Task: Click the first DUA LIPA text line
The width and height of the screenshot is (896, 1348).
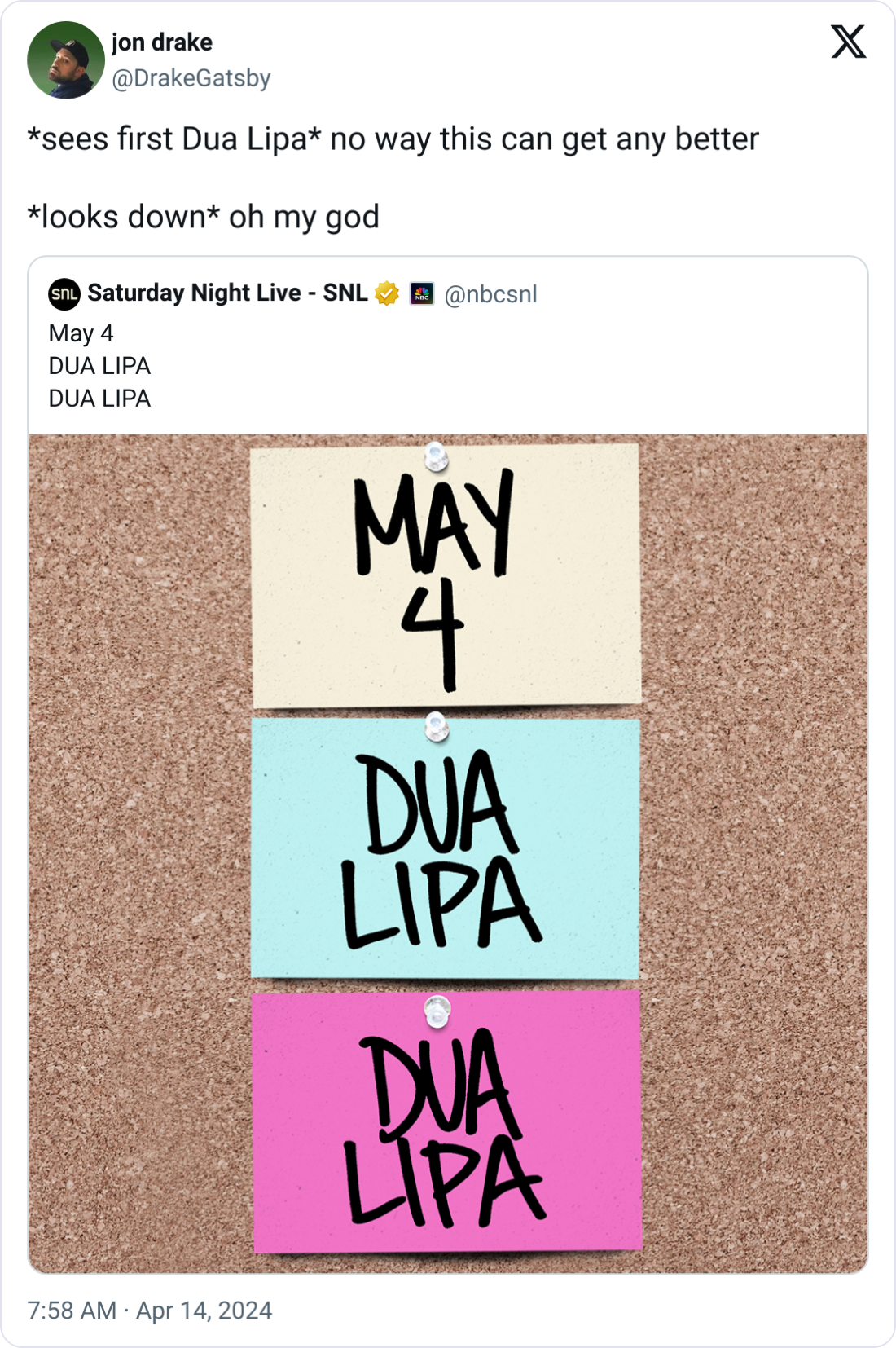Action: [98, 365]
